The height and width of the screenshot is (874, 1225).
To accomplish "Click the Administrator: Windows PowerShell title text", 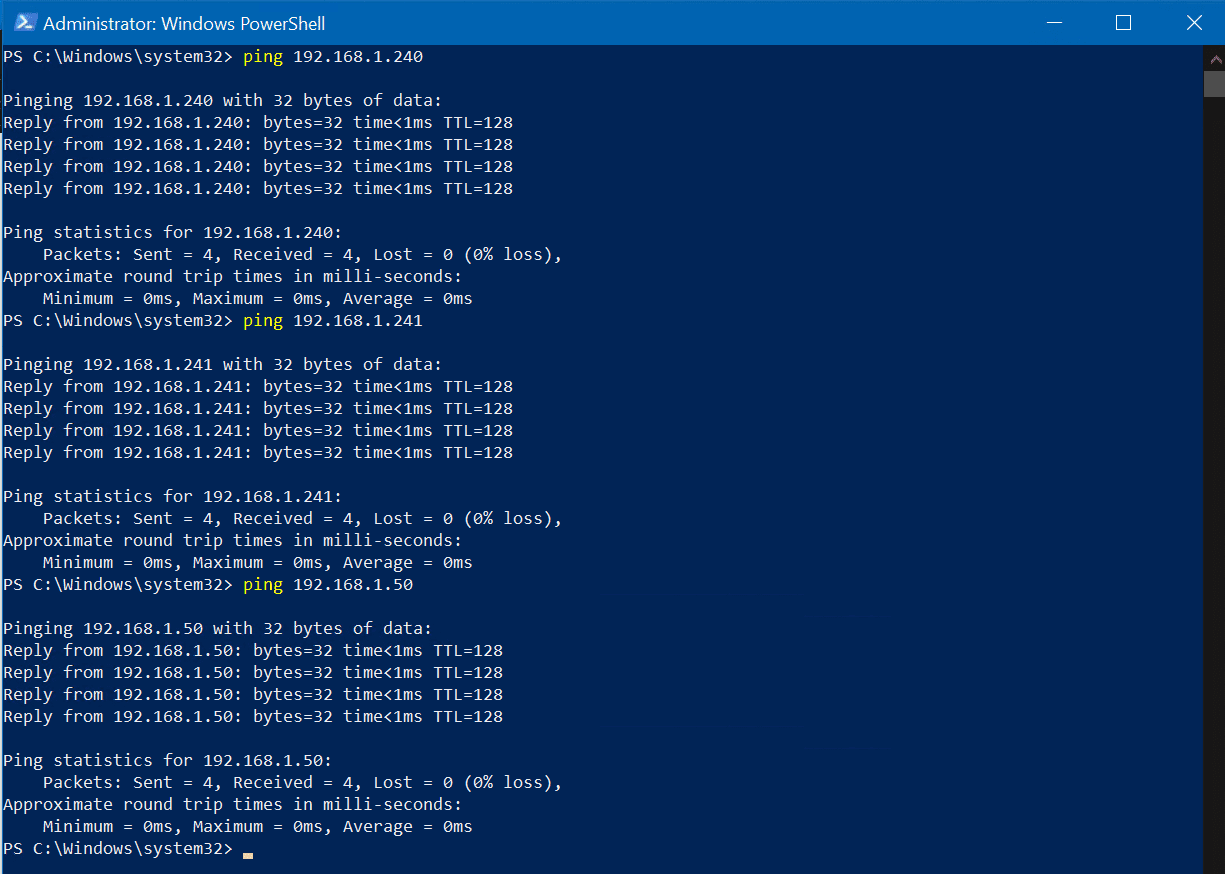I will pyautogui.click(x=183, y=22).
